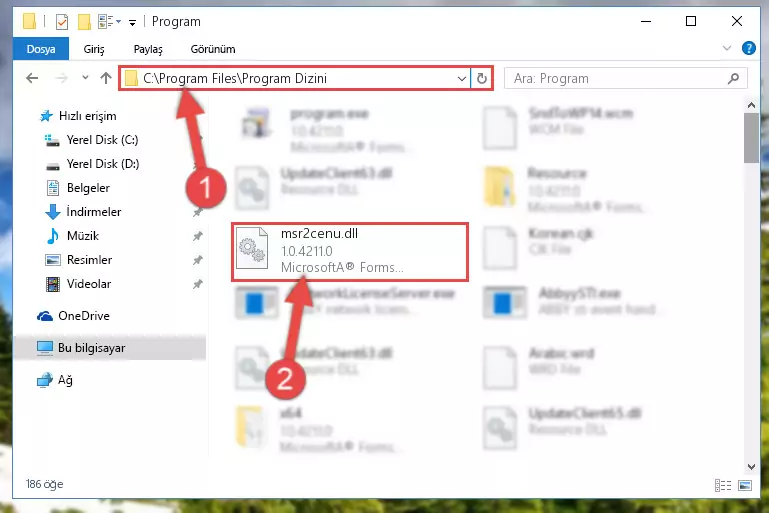This screenshot has width=769, height=513.
Task: Minimize the Program window
Action: pos(646,21)
